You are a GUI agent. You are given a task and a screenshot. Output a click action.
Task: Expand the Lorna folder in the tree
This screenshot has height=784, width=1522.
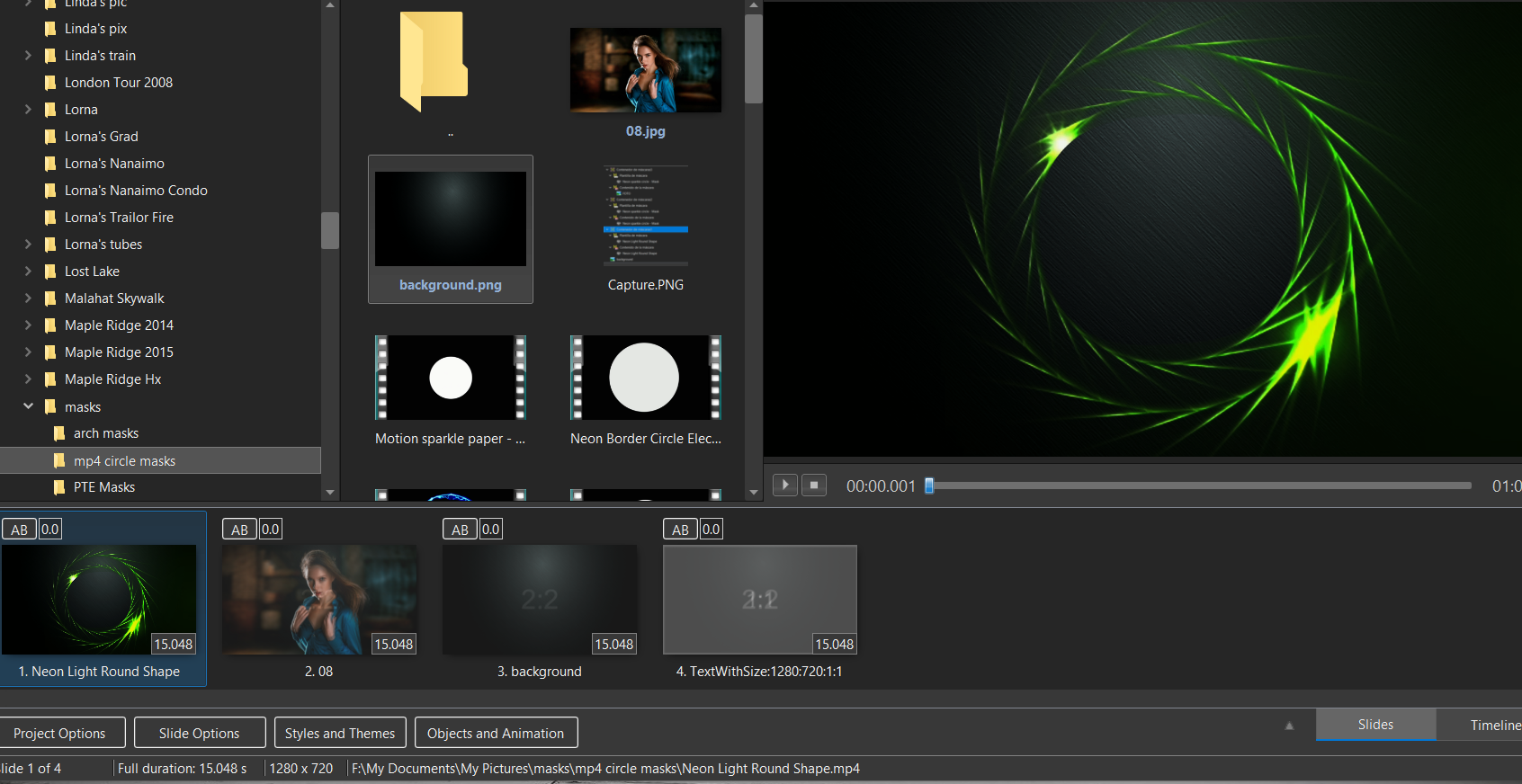click(x=28, y=110)
